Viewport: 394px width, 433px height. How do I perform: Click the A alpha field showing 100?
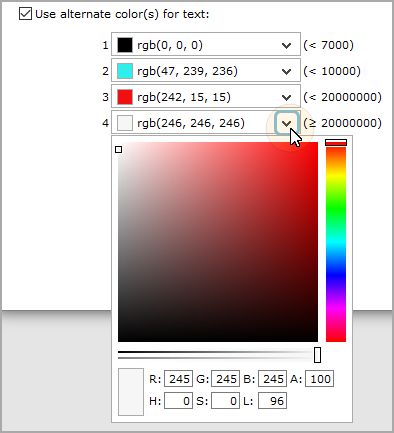pyautogui.click(x=319, y=379)
